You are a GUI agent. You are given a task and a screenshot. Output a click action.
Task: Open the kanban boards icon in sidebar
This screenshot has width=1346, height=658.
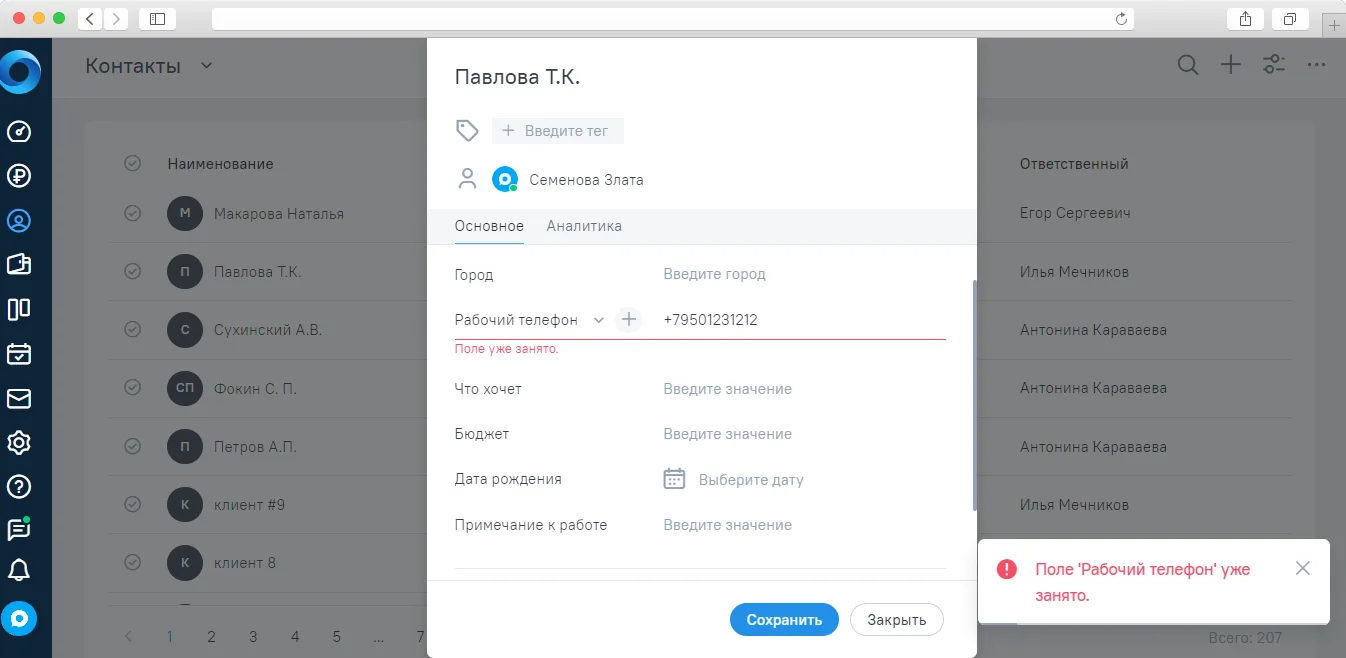pyautogui.click(x=19, y=309)
